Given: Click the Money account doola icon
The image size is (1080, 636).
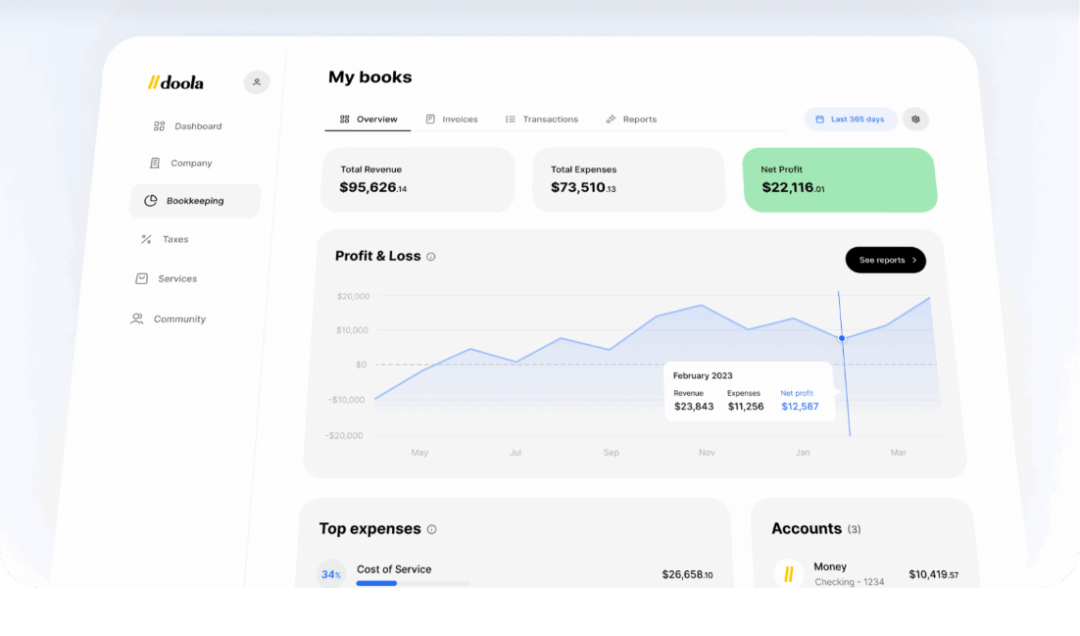Looking at the screenshot, I should [x=789, y=573].
